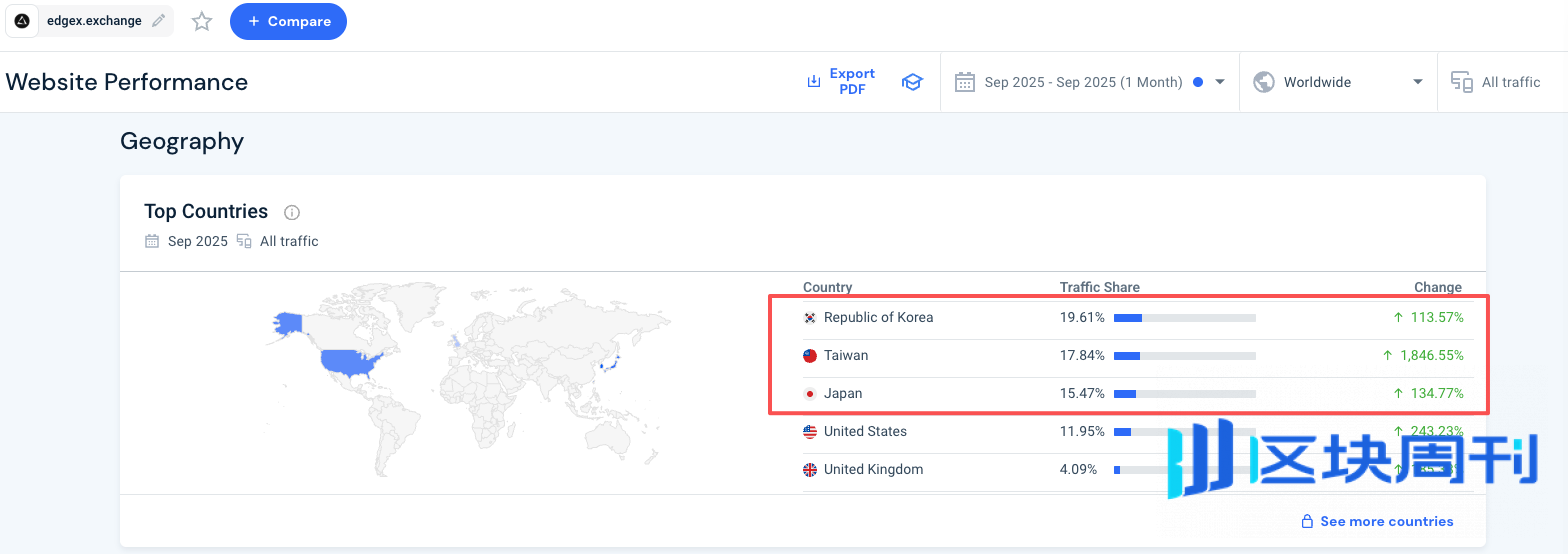Star edgex.exchange as a favorite
Image resolution: width=1568 pixels, height=554 pixels.
(202, 21)
